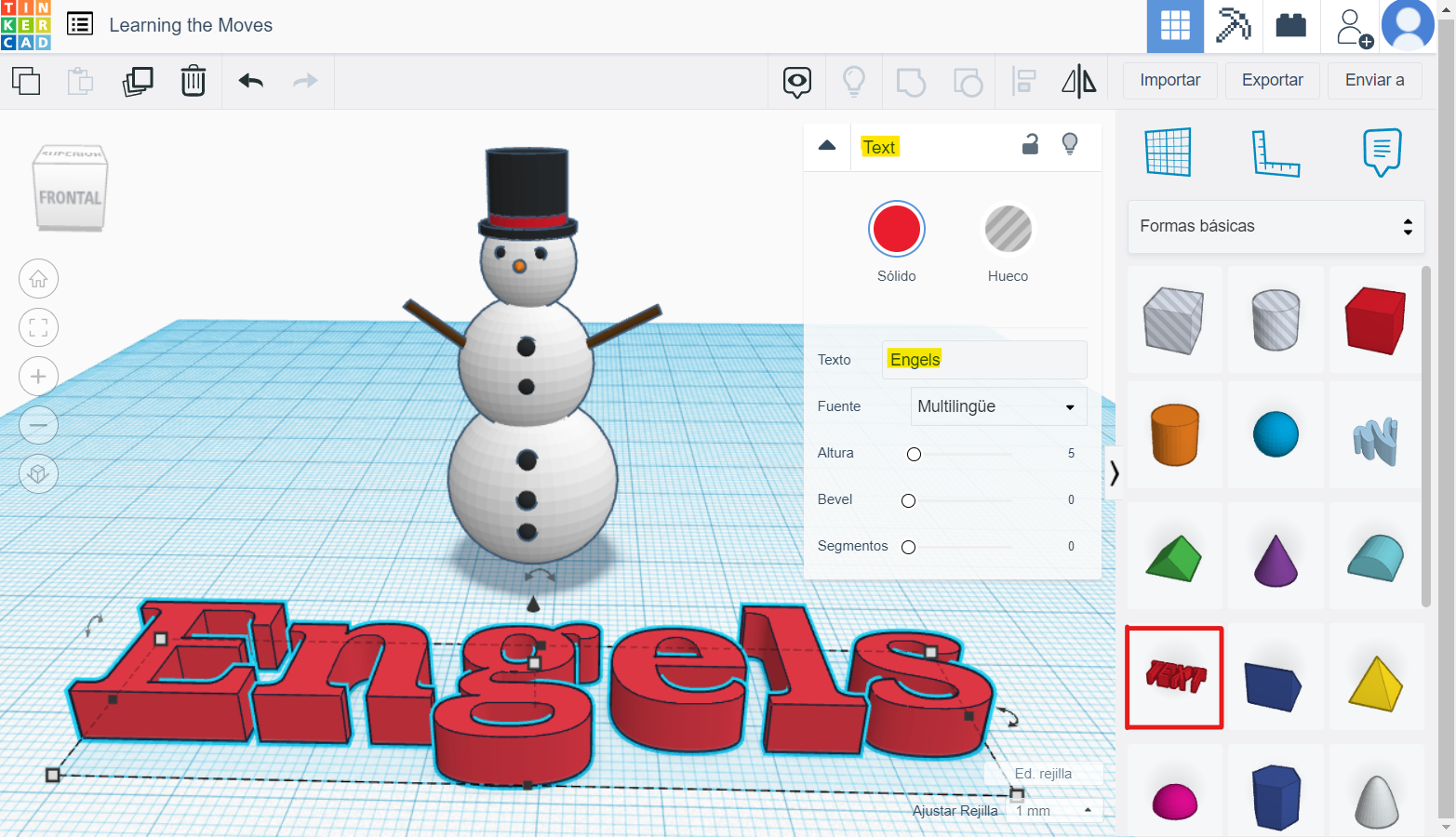
Task: Edit the Texto field containing Engels
Action: coord(984,360)
